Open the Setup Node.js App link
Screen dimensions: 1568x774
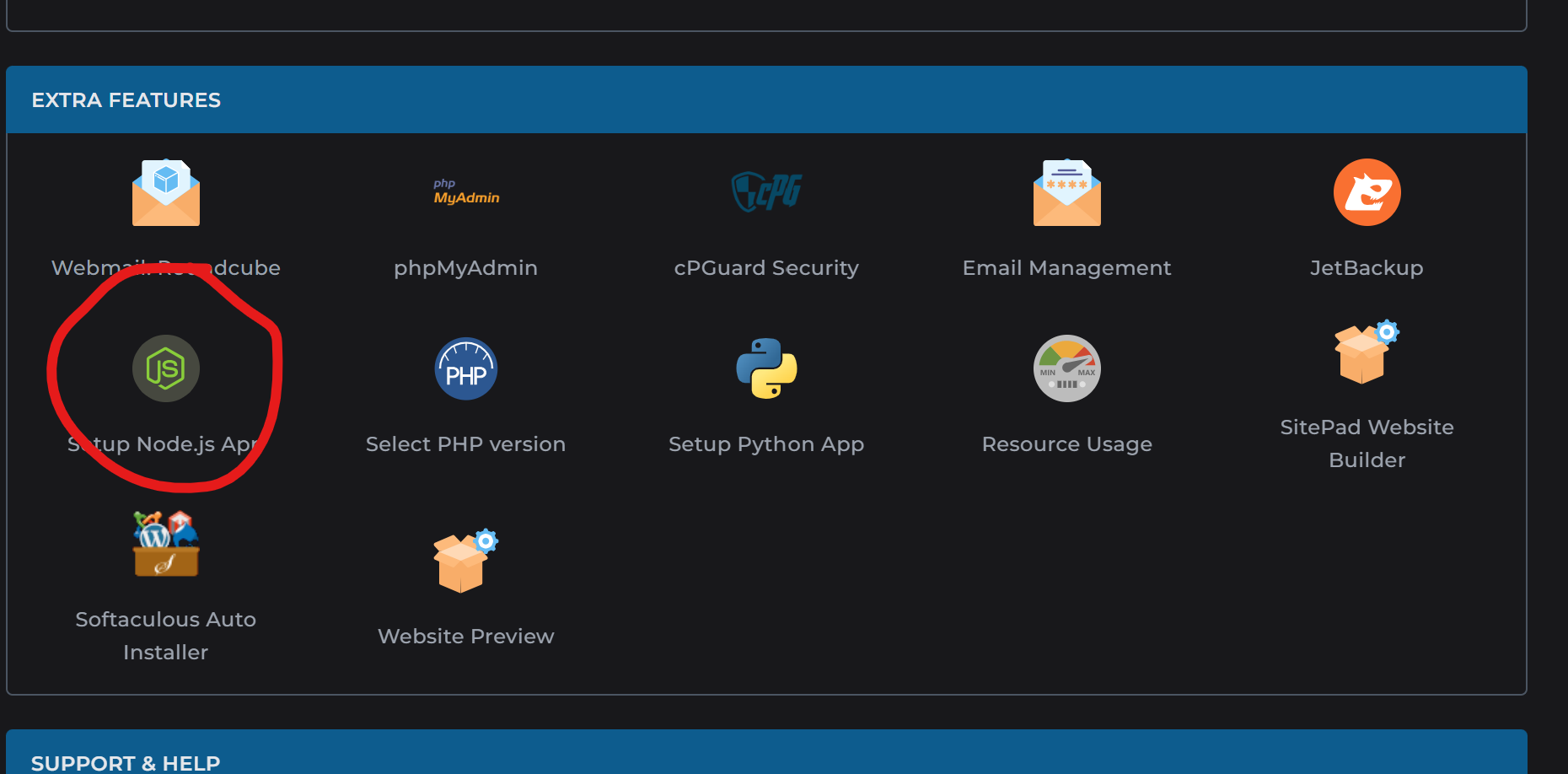(165, 444)
